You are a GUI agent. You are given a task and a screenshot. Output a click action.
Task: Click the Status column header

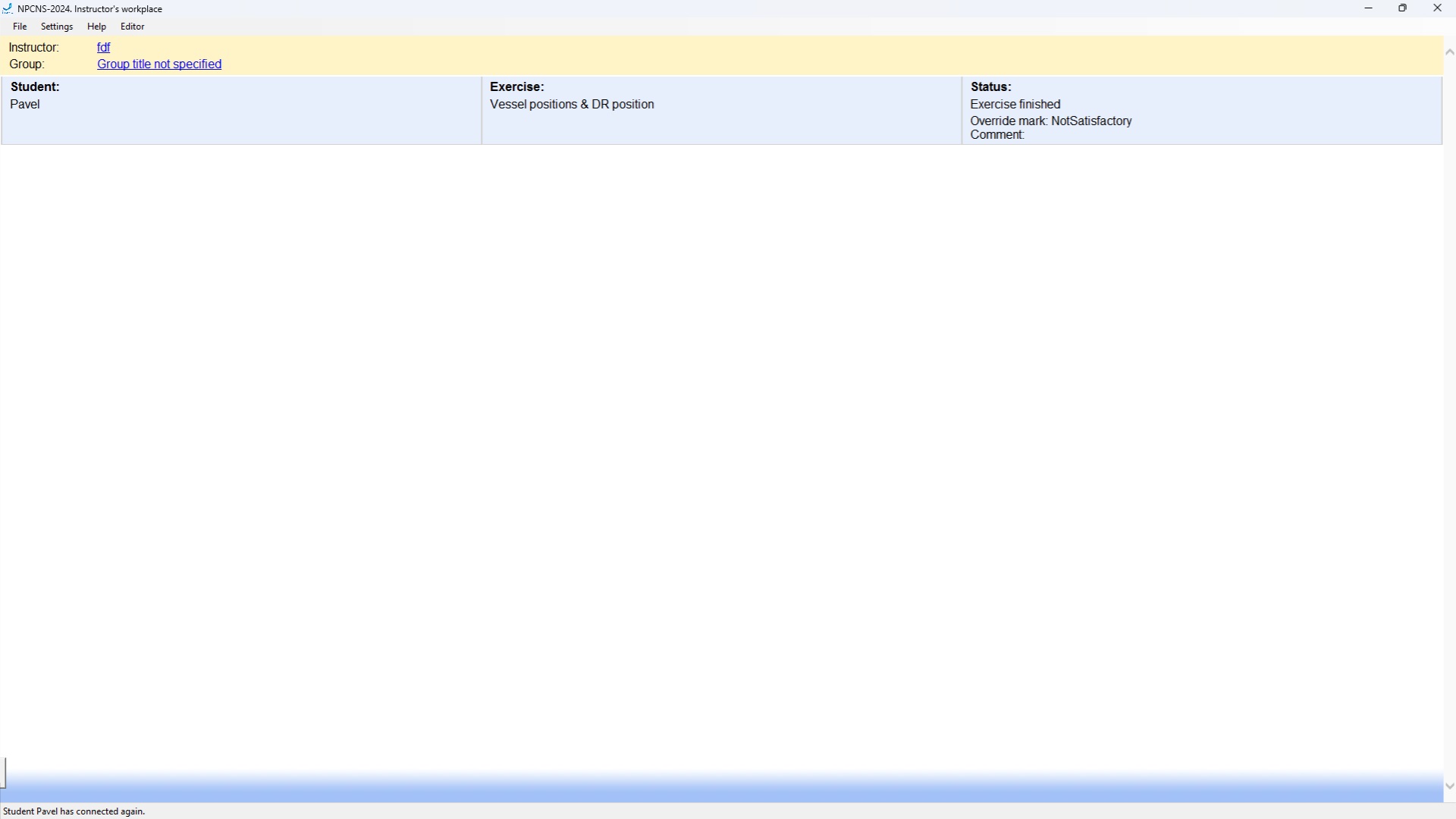pos(990,87)
